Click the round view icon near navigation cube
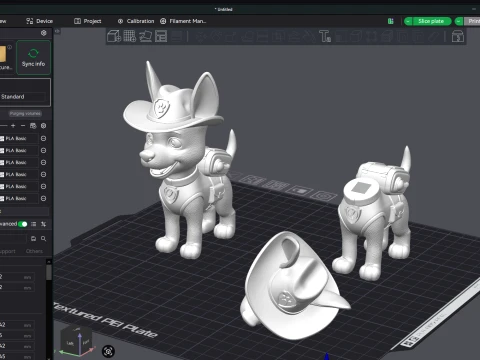This screenshot has width=480, height=360. pos(108,351)
